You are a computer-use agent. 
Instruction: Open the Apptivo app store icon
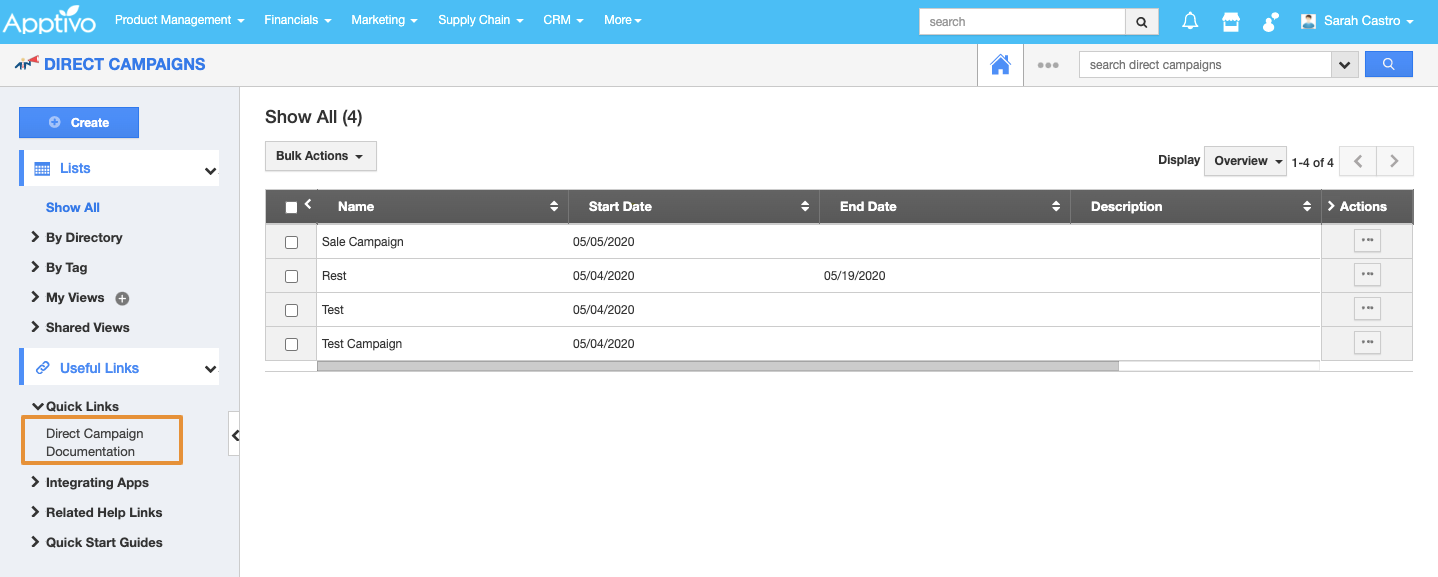pyautogui.click(x=1229, y=20)
